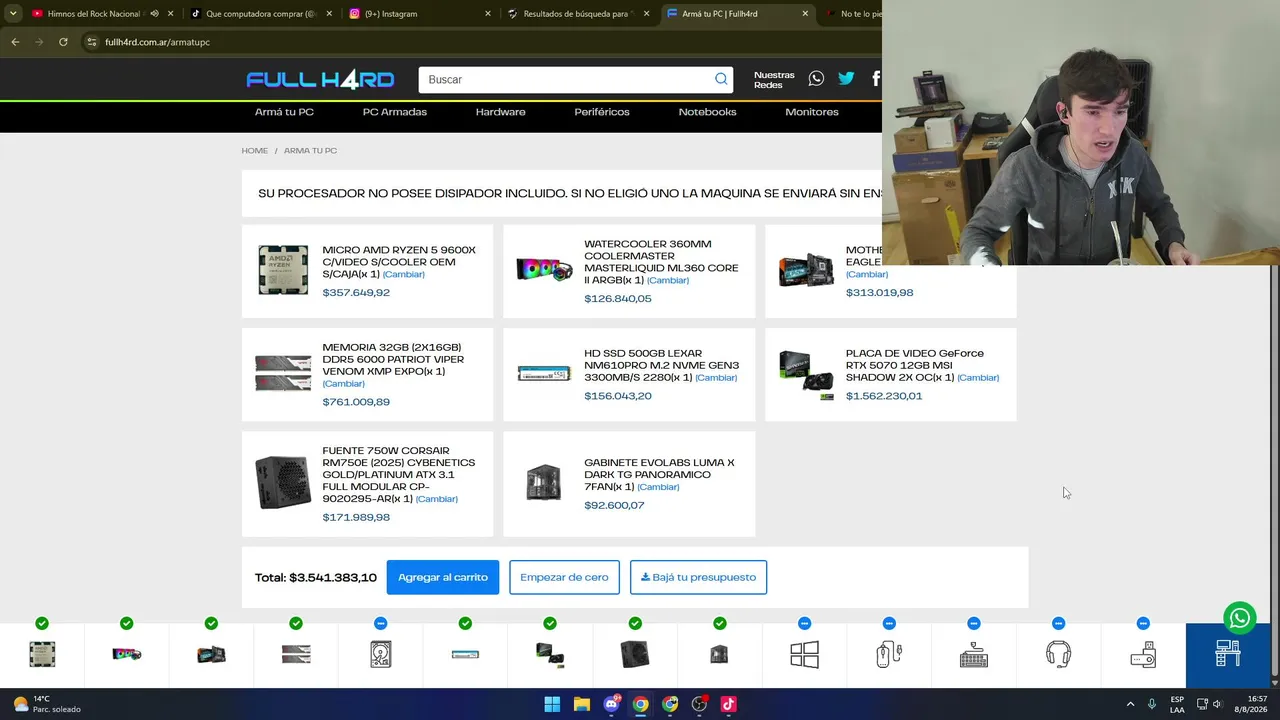Open the Armá tu PC menu item
Screen dimensions: 1280x720
pos(284,112)
